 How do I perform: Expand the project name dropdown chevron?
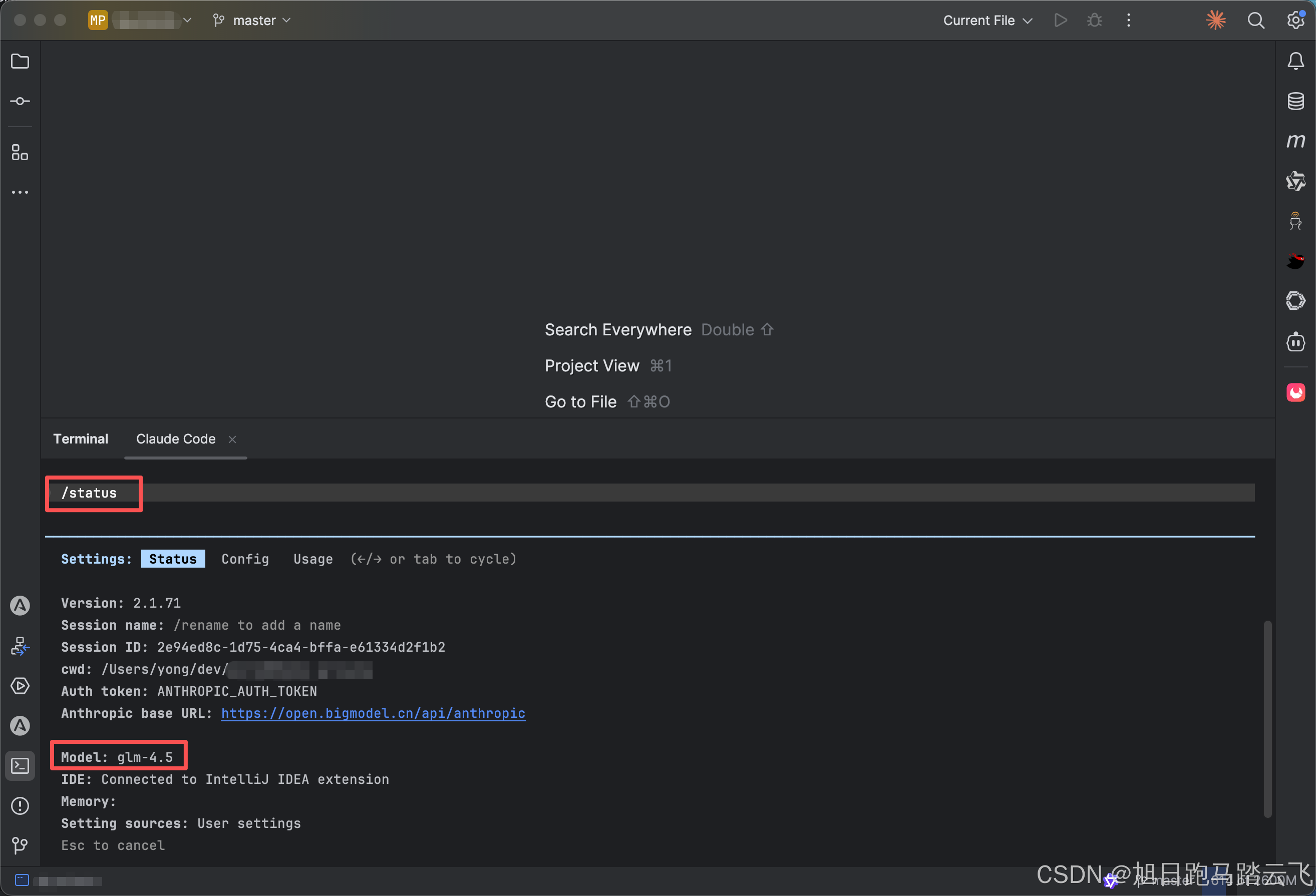[187, 21]
